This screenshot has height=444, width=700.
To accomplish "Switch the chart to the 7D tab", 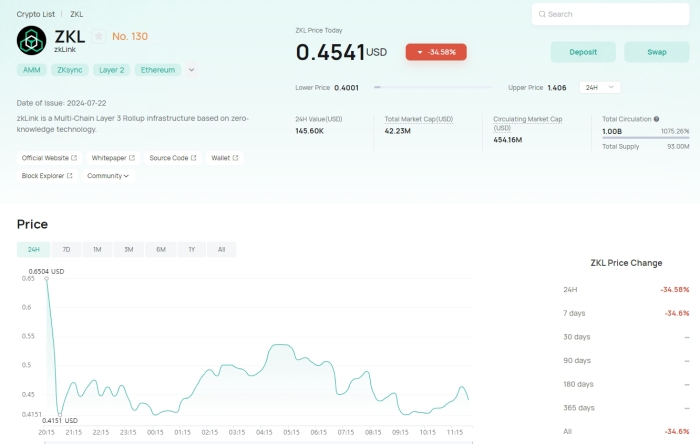I will pos(66,249).
